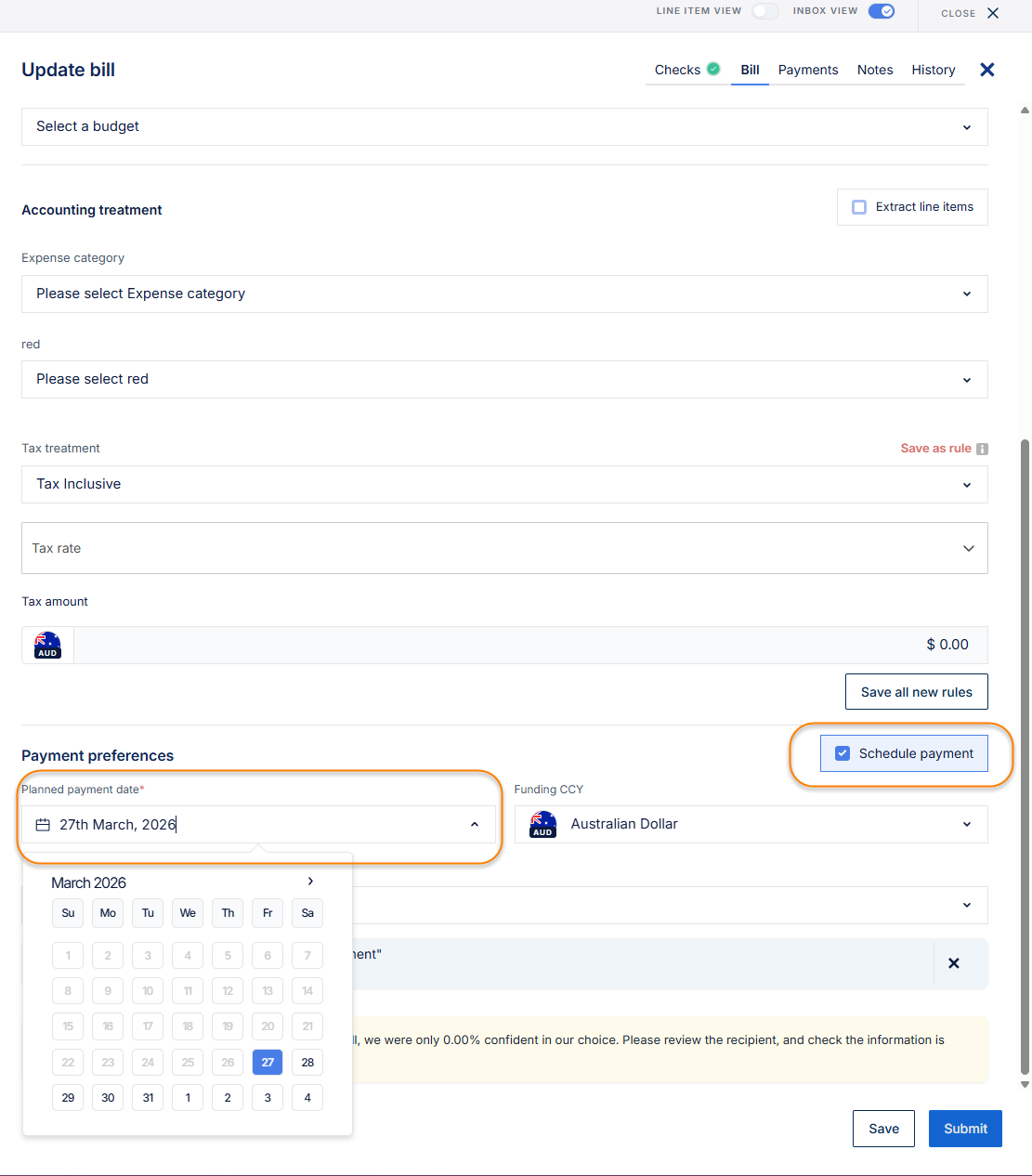Click the calendar icon in Planned payment date

43,825
